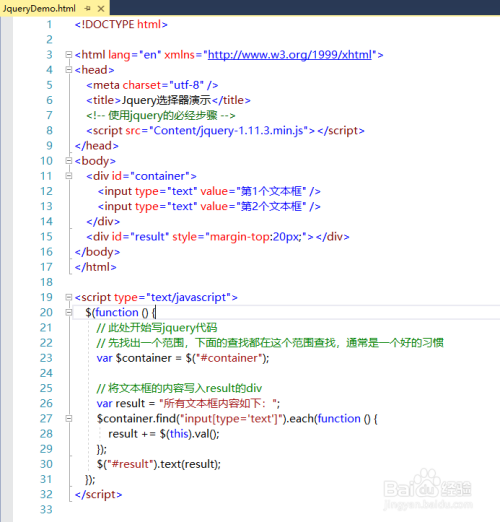The image size is (500, 522).
Task: Click the closing </html> tag
Action: tap(96, 267)
